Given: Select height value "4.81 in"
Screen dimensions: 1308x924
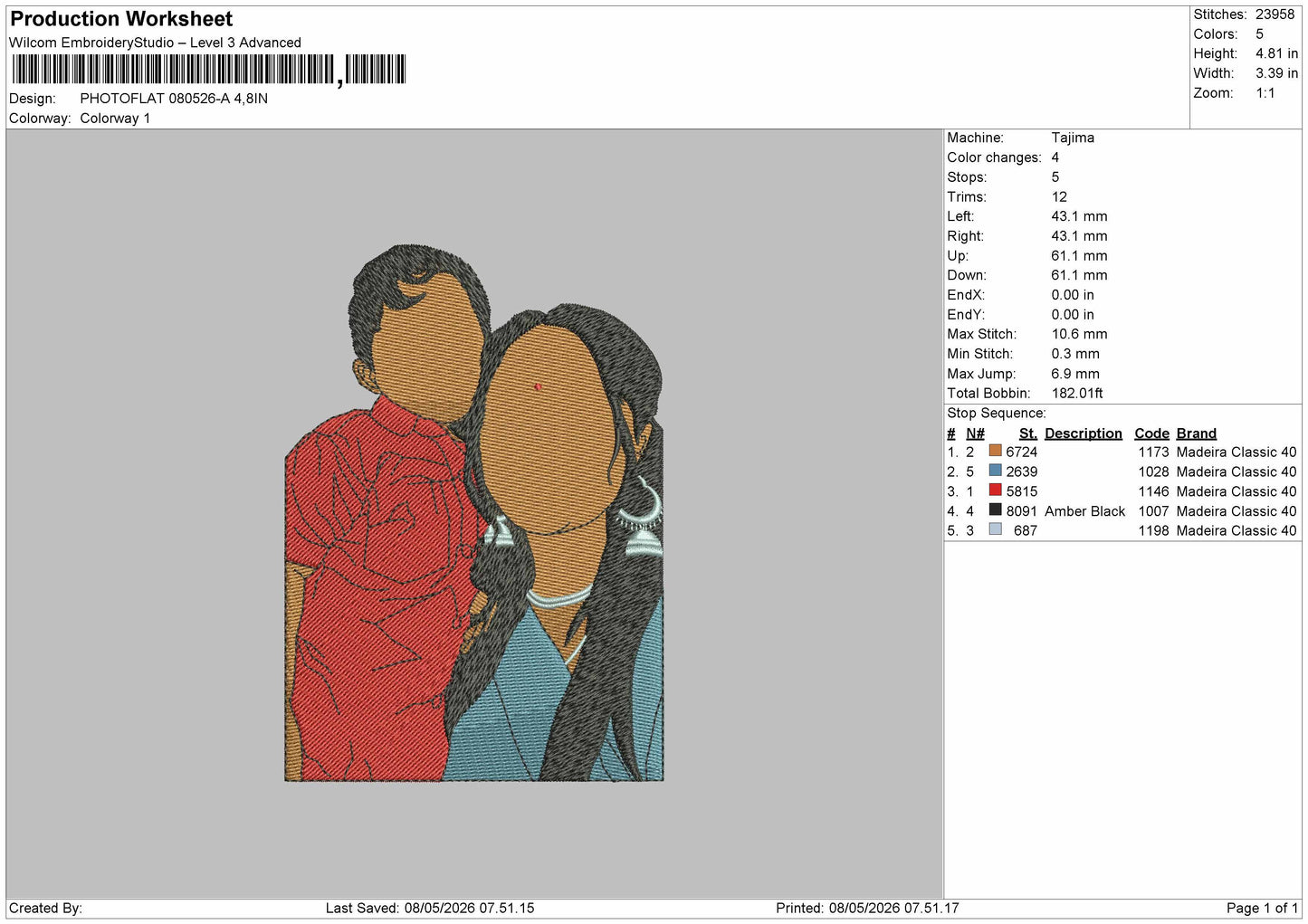Looking at the screenshot, I should pyautogui.click(x=1277, y=54).
